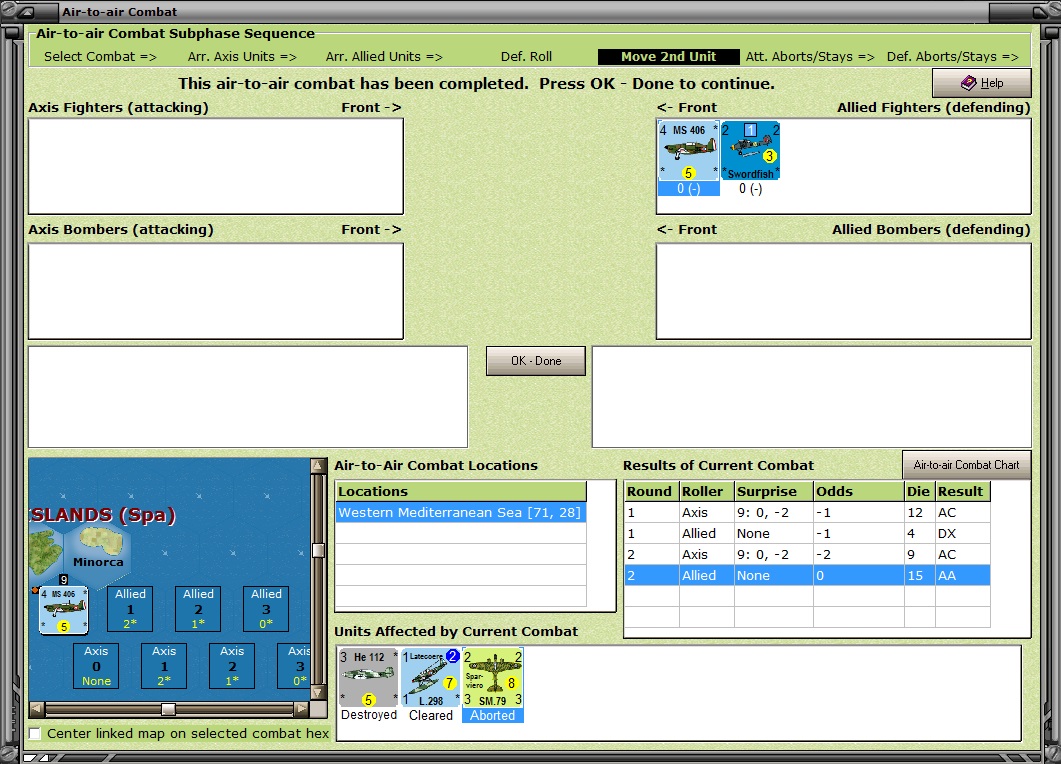Click the MS 406 counter on the mini map
Viewport: 1061px width, 764px height.
pos(64,610)
